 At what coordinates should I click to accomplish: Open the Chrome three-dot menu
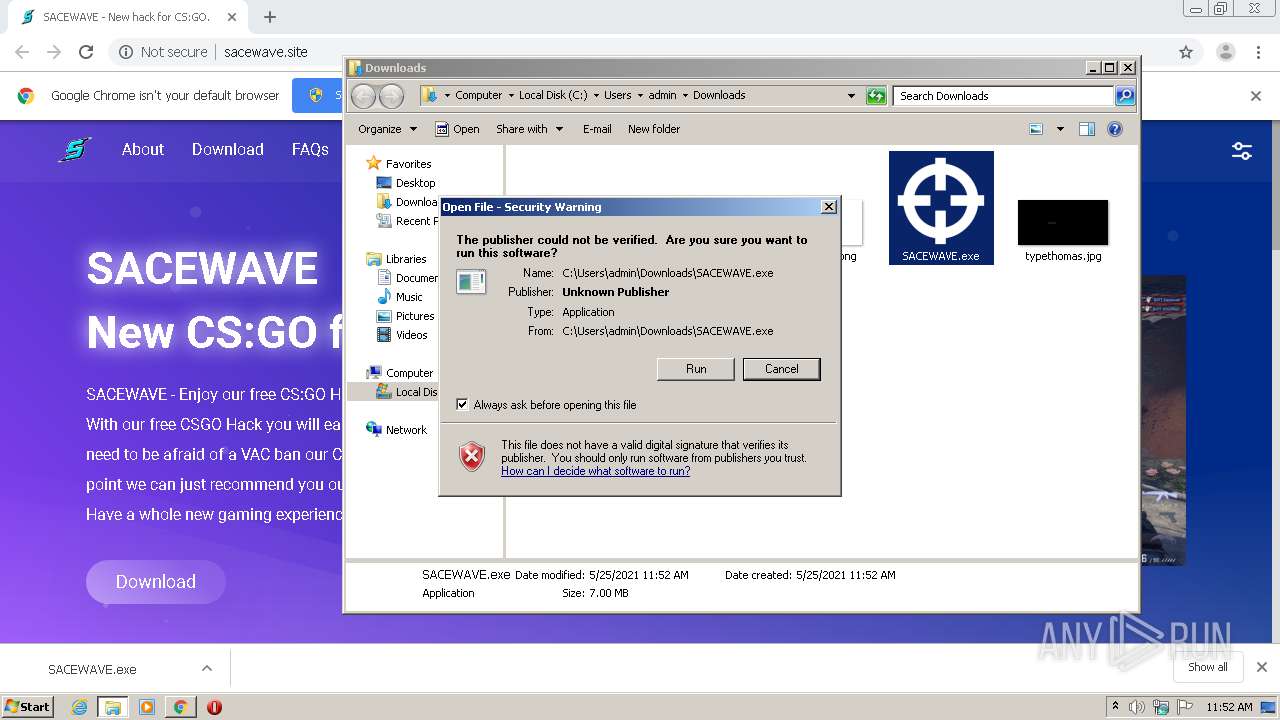pos(1258,52)
